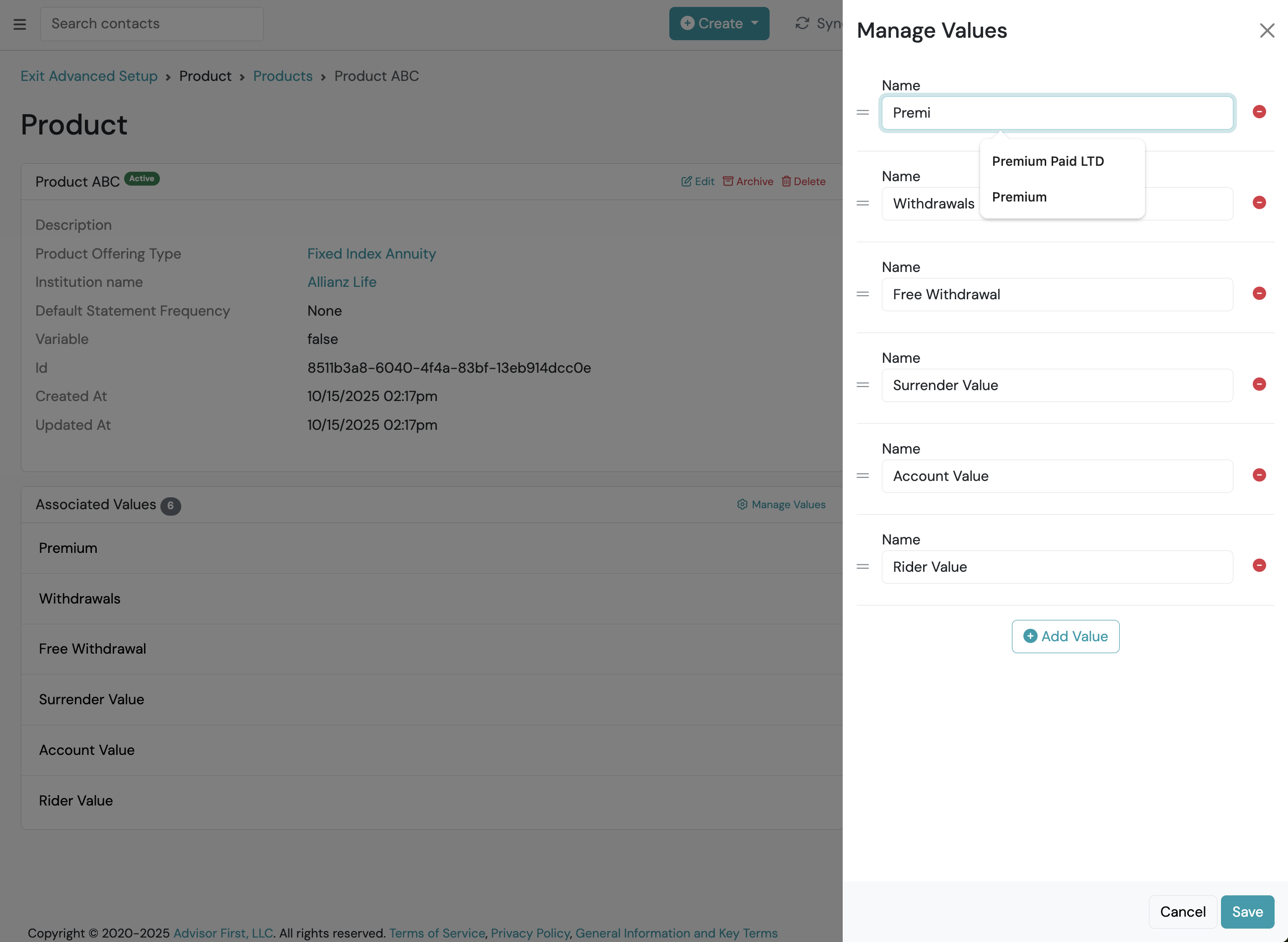This screenshot has height=942, width=1288.
Task: Edit Product ABC
Action: click(x=698, y=181)
